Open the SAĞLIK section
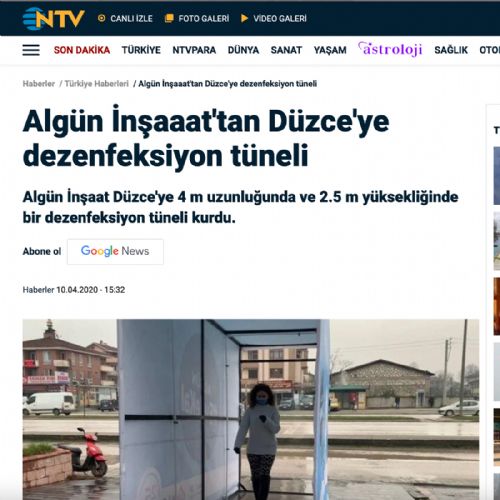 pos(451,50)
